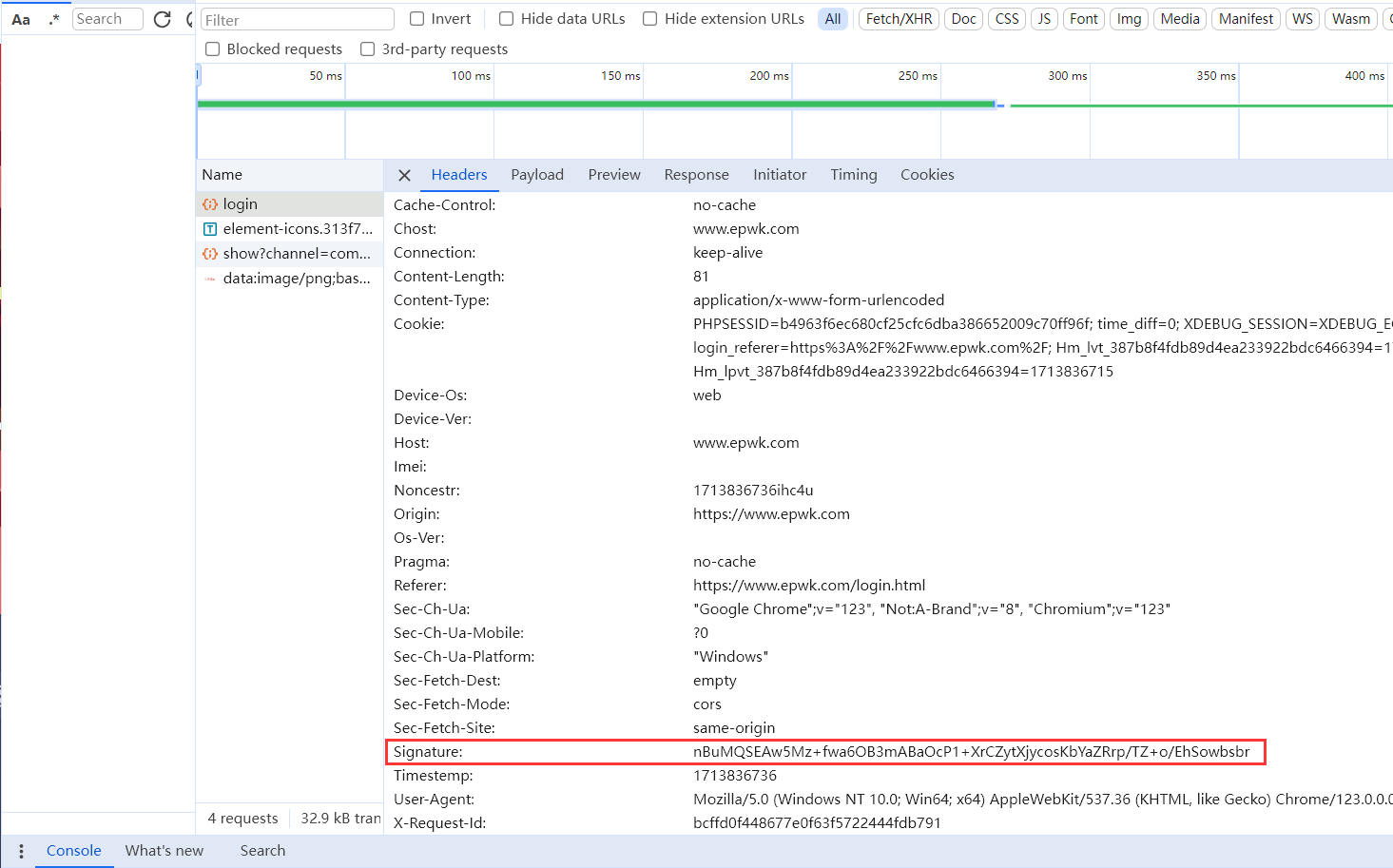The width and height of the screenshot is (1393, 868).
Task: Toggle regular expression search button
Action: 54,19
